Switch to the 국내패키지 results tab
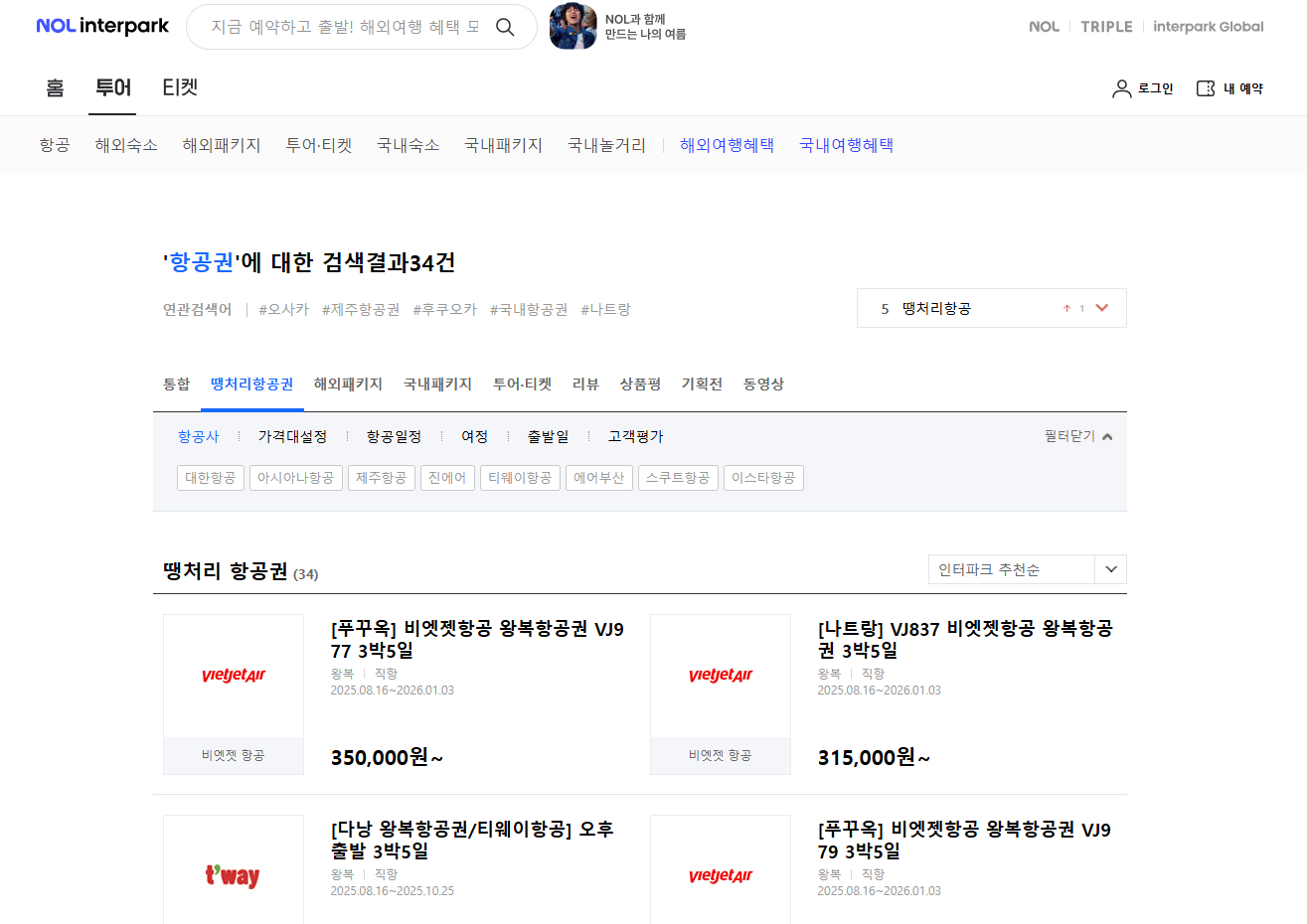This screenshot has height=924, width=1307. point(437,384)
